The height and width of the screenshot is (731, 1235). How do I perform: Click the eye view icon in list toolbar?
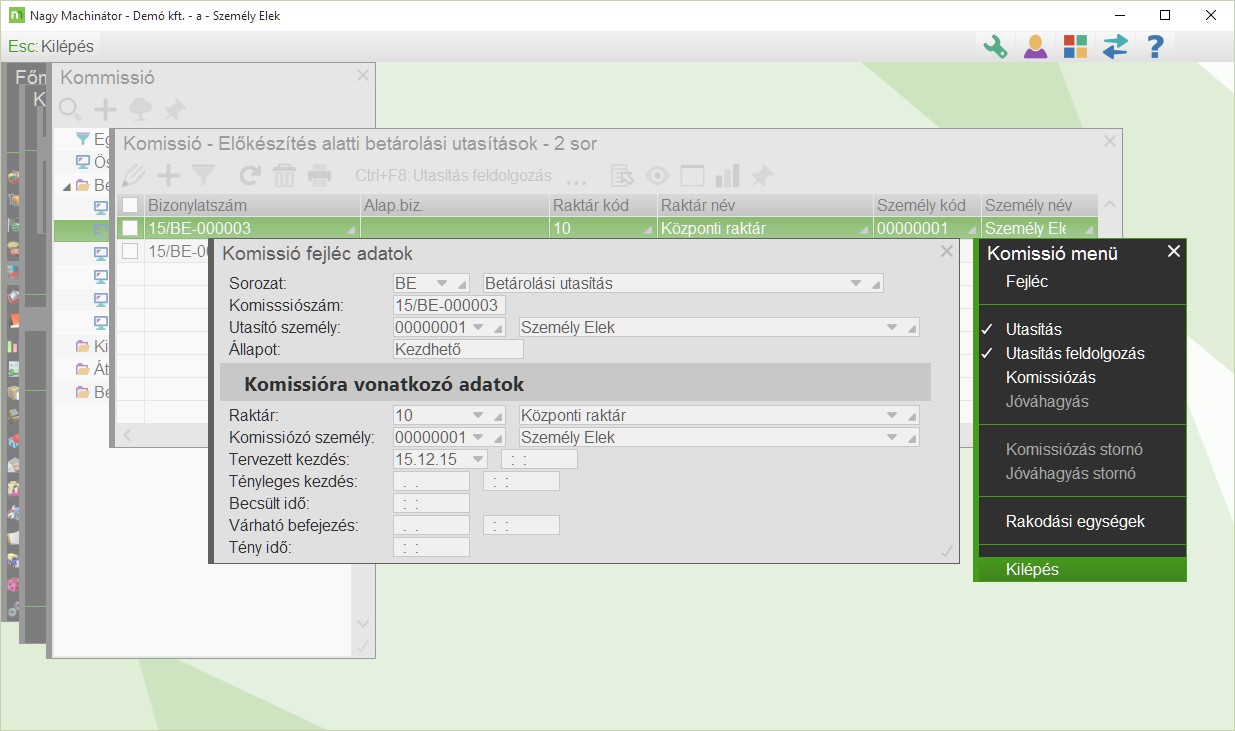tap(657, 175)
